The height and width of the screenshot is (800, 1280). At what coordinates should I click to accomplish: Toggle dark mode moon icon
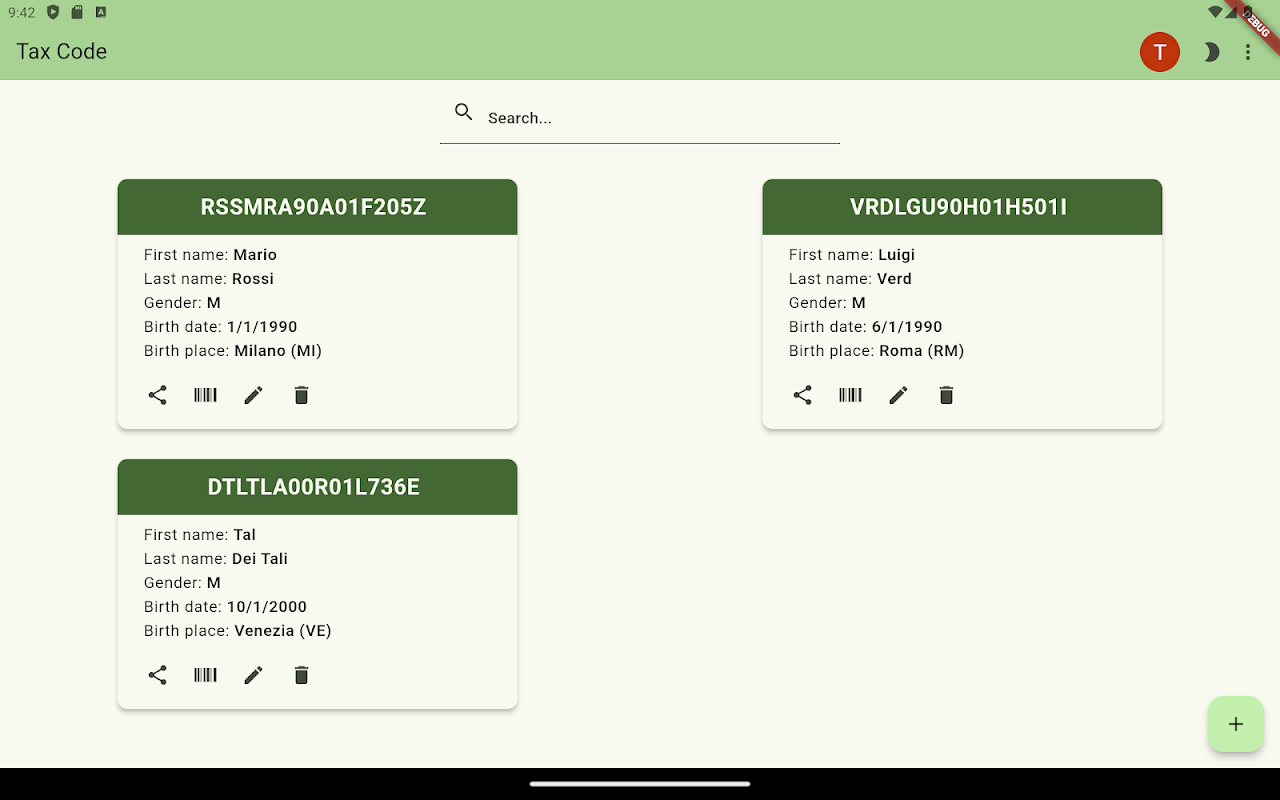(1211, 52)
